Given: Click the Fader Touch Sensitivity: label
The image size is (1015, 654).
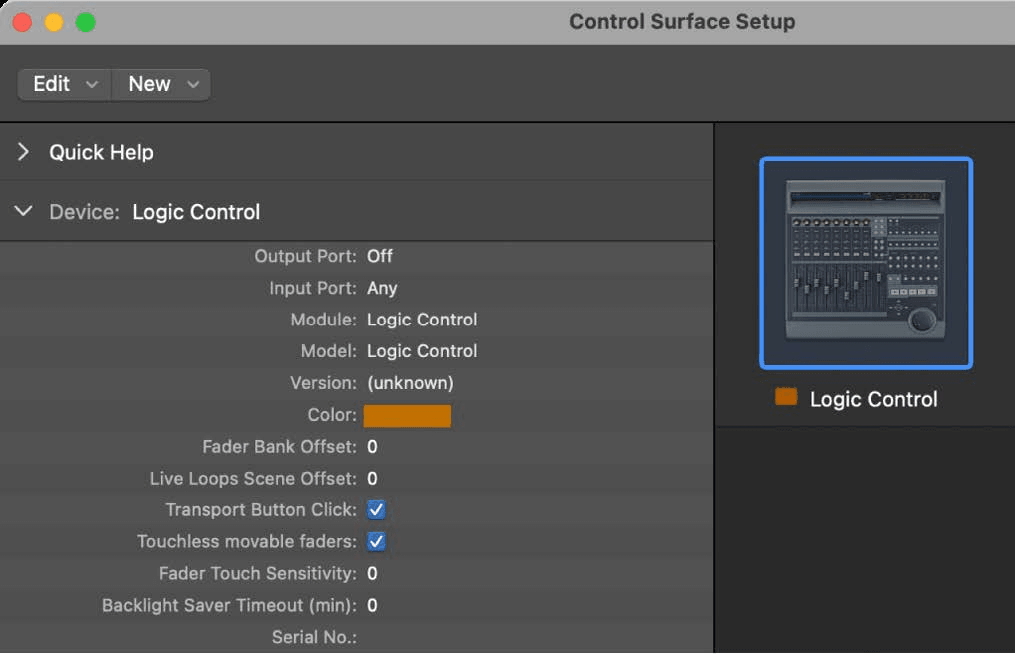Looking at the screenshot, I should pos(258,574).
